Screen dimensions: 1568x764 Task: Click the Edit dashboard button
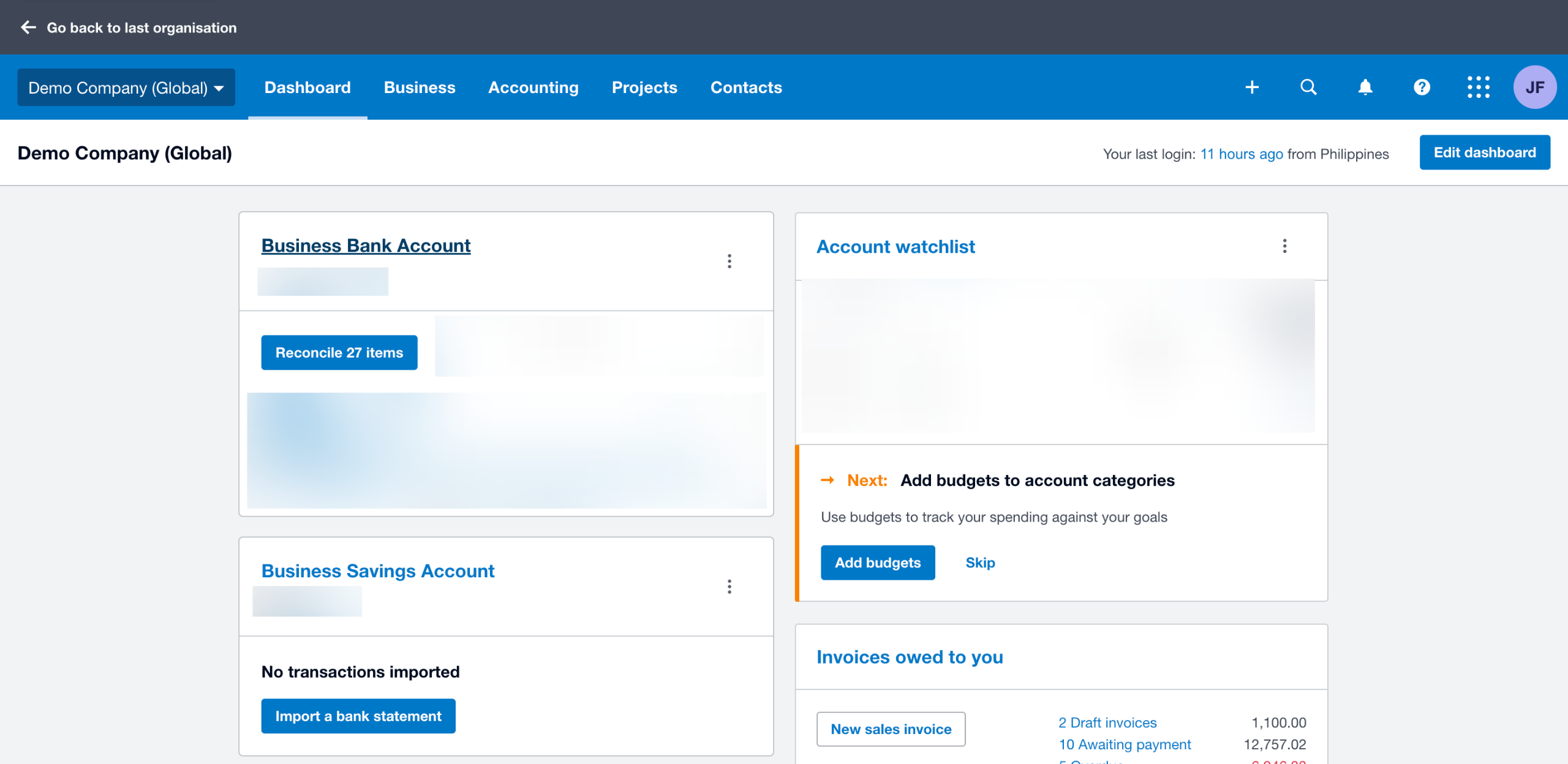(x=1485, y=152)
